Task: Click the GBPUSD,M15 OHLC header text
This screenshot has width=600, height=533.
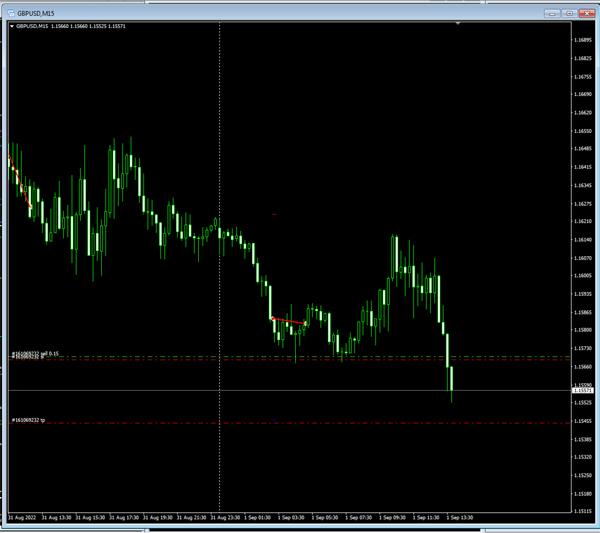Action: [71, 26]
